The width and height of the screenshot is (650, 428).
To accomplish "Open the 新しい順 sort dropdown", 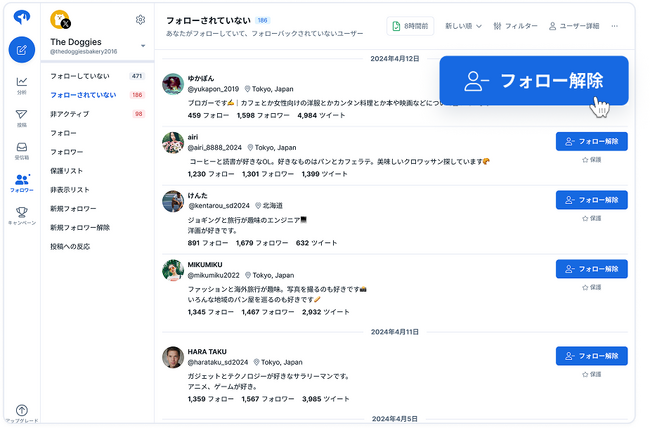I will click(463, 26).
